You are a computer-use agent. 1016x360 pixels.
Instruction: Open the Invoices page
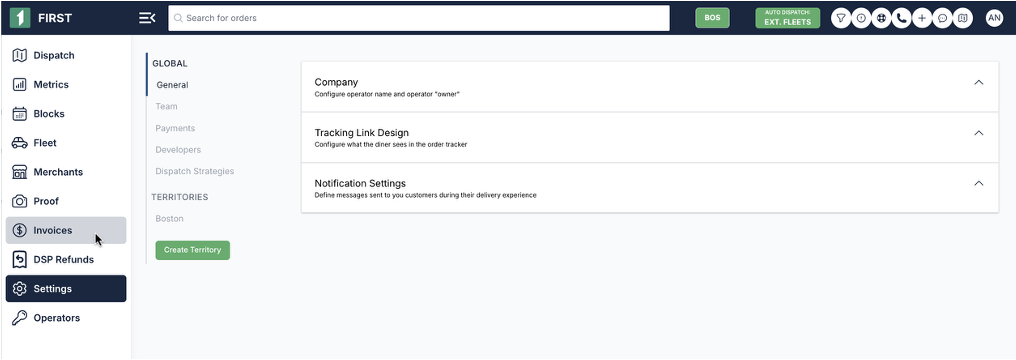tap(66, 231)
